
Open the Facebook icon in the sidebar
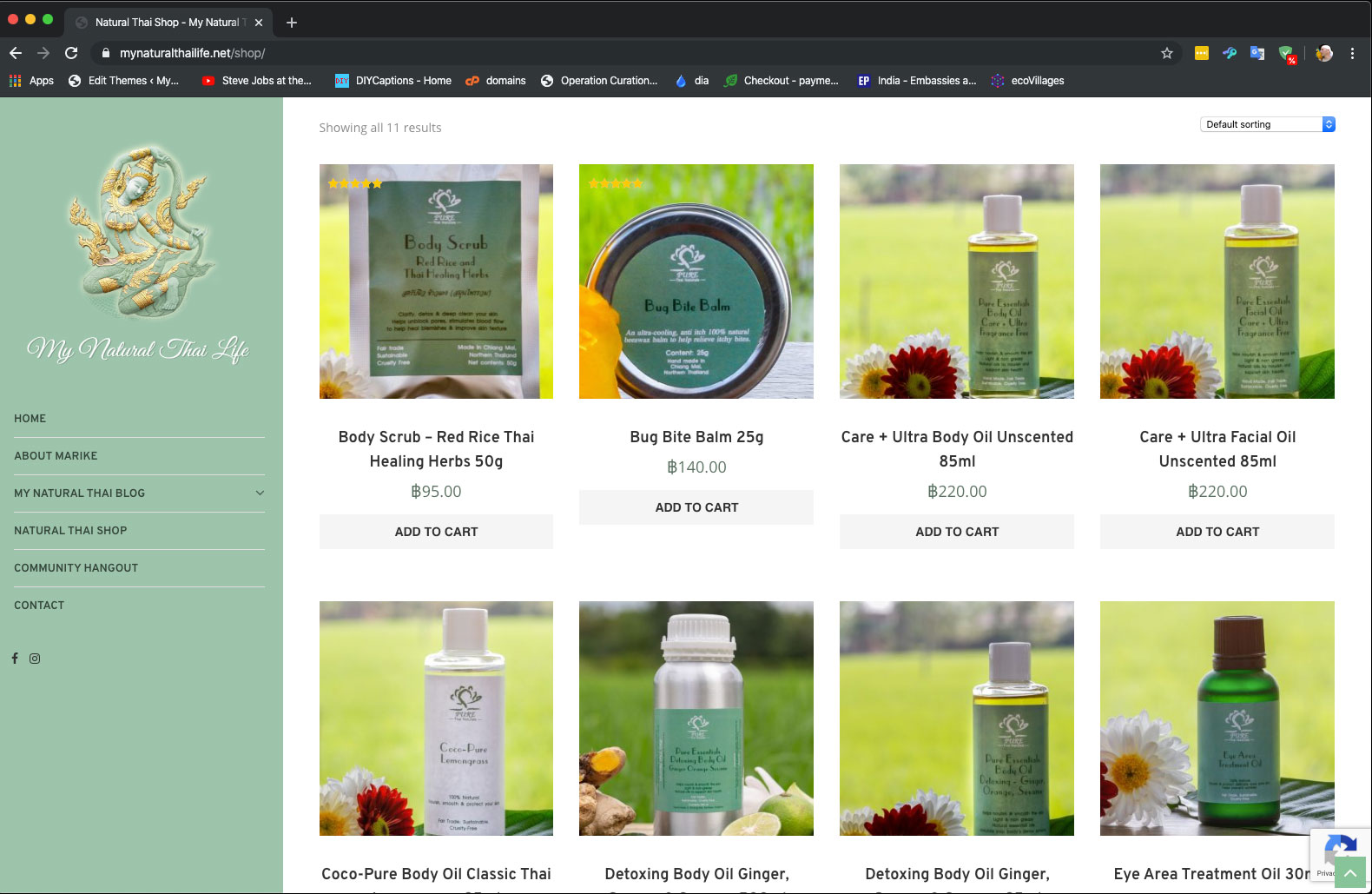coord(15,659)
